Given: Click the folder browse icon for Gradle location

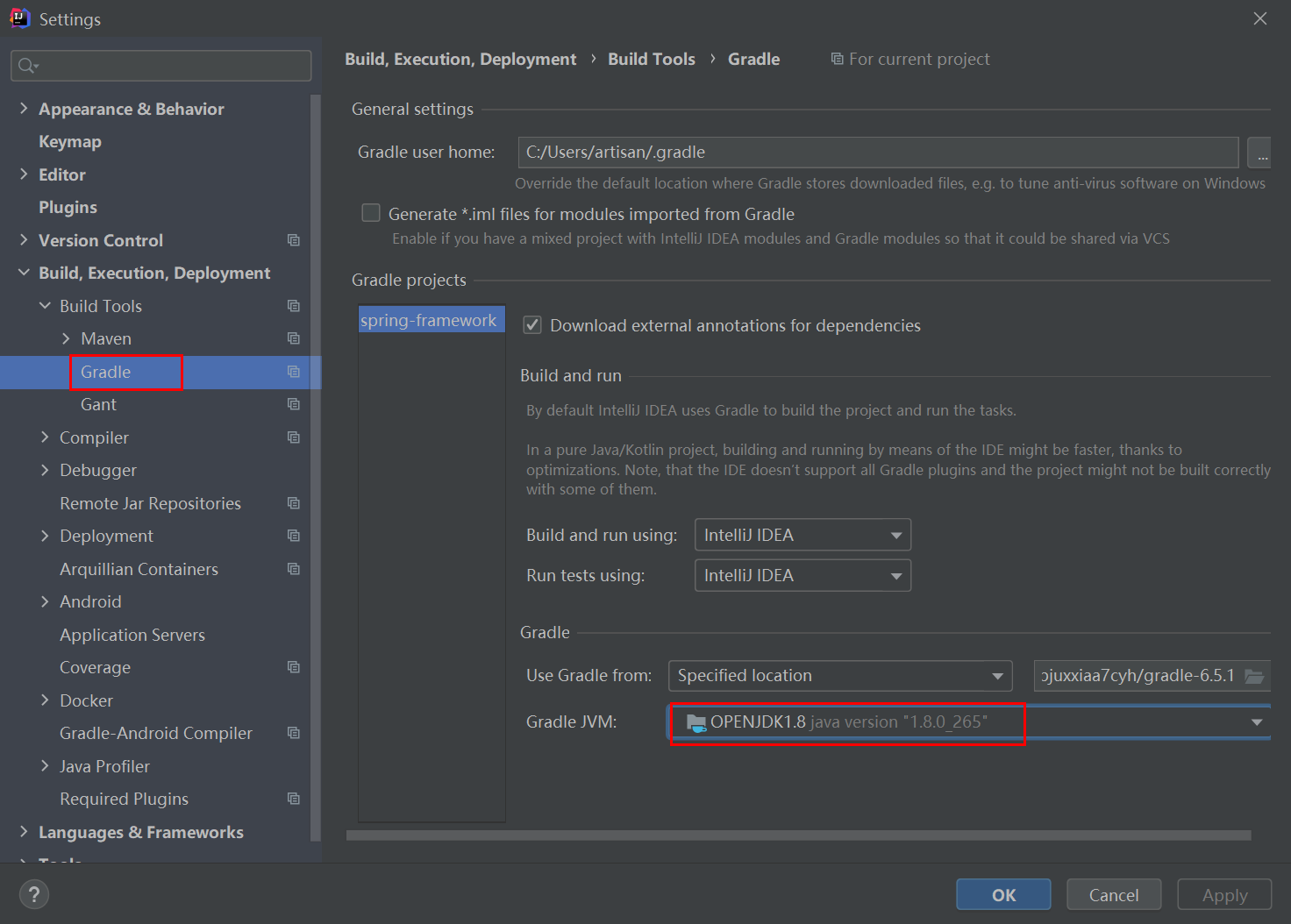Looking at the screenshot, I should coord(1255,676).
